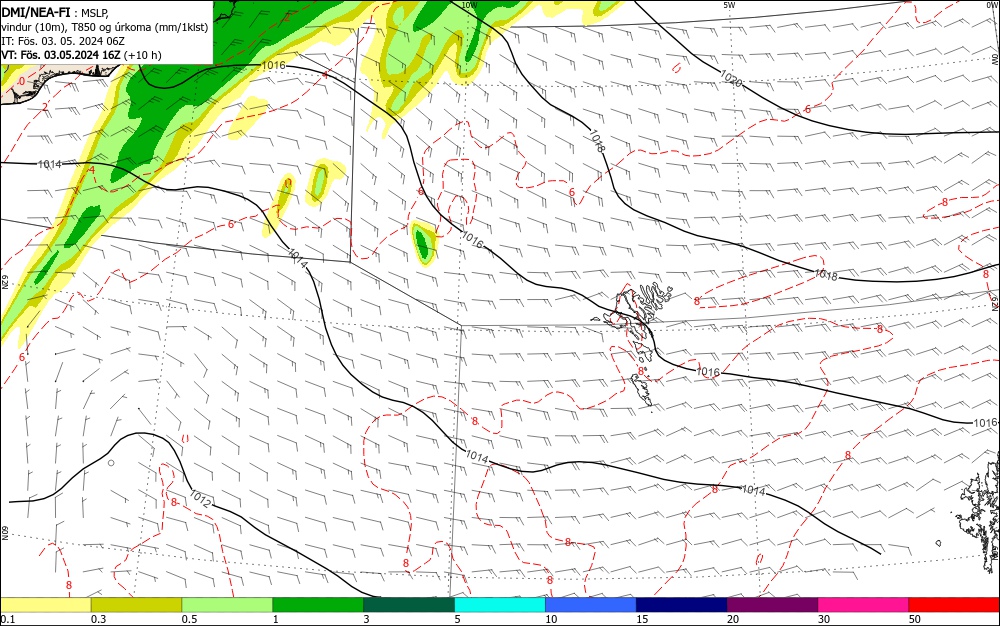This screenshot has width=1000, height=626.
Task: Click the 5W longitude label
Action: [730, 5]
